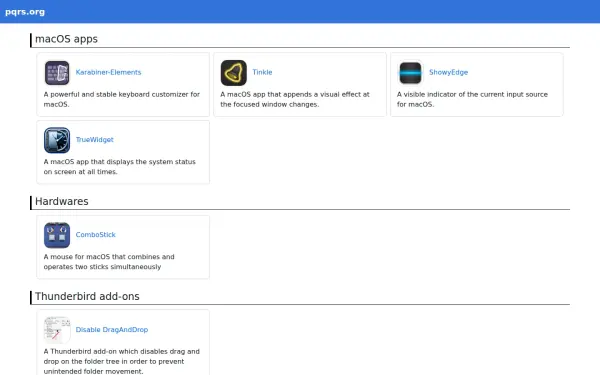Click the ShowyEdge blue line icon
600x375 pixels.
411,73
